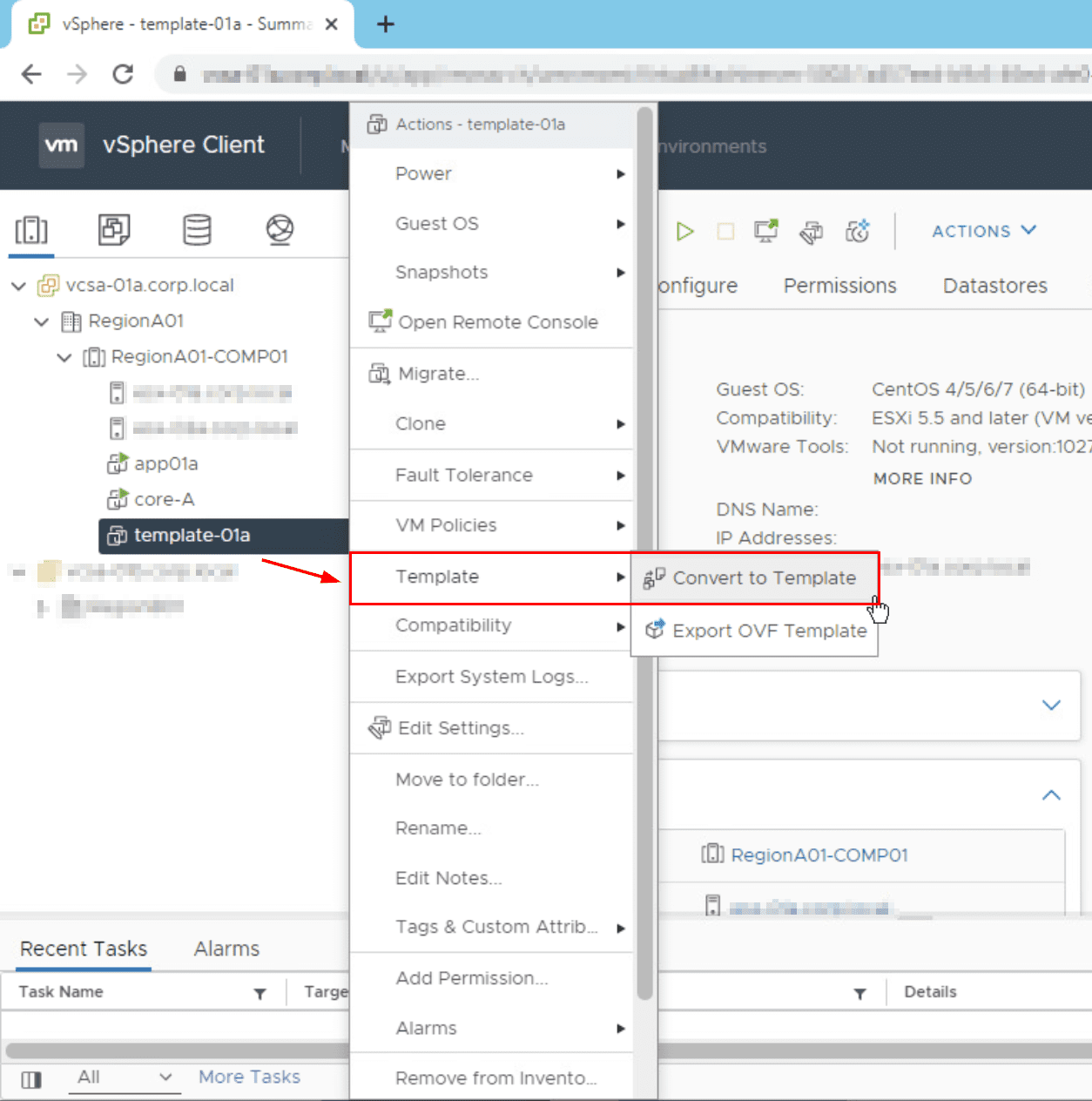Open a new browser tab
Screen dimensions: 1092x1101
[x=386, y=24]
